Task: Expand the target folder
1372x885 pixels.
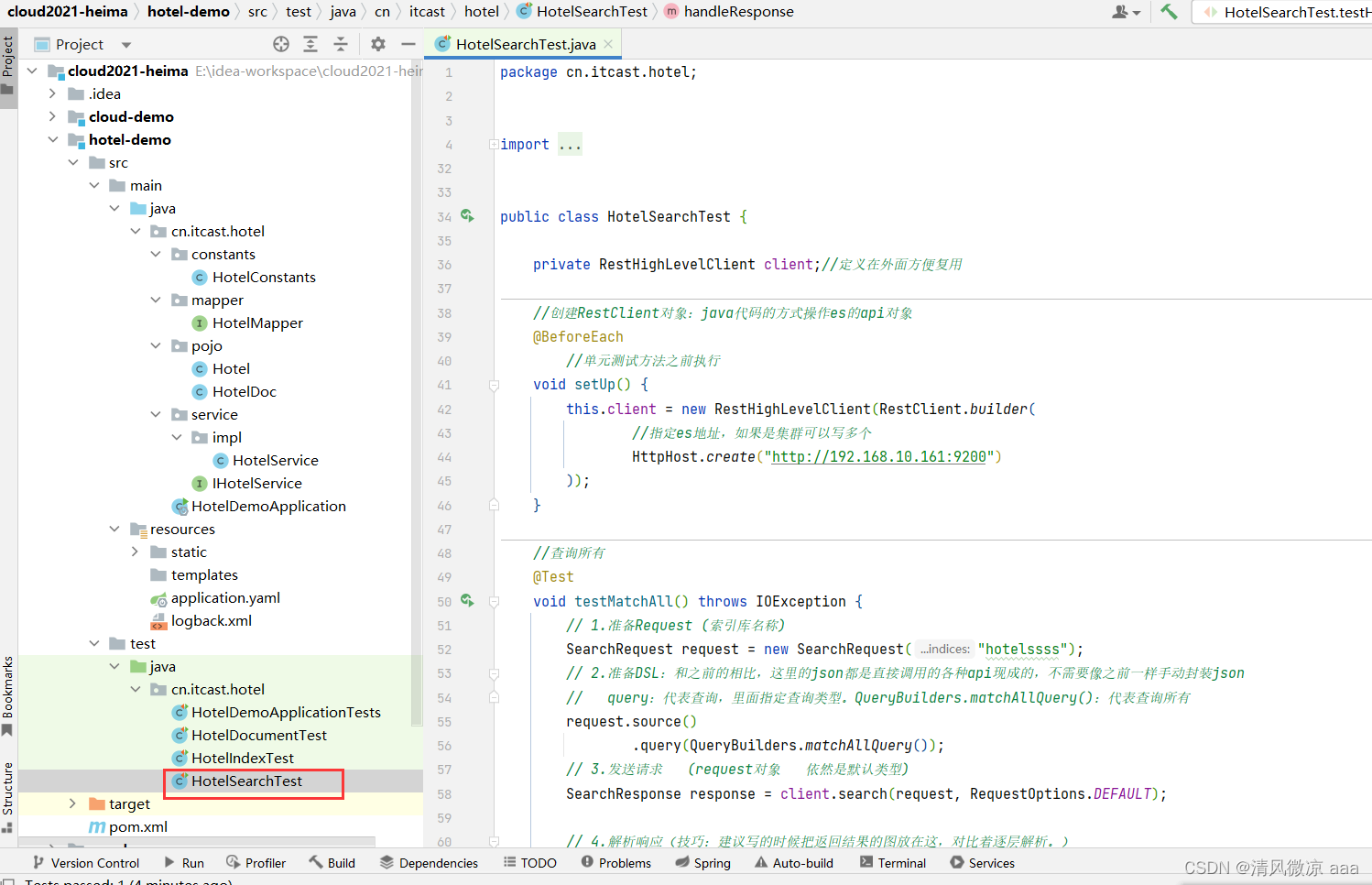Action: (72, 803)
